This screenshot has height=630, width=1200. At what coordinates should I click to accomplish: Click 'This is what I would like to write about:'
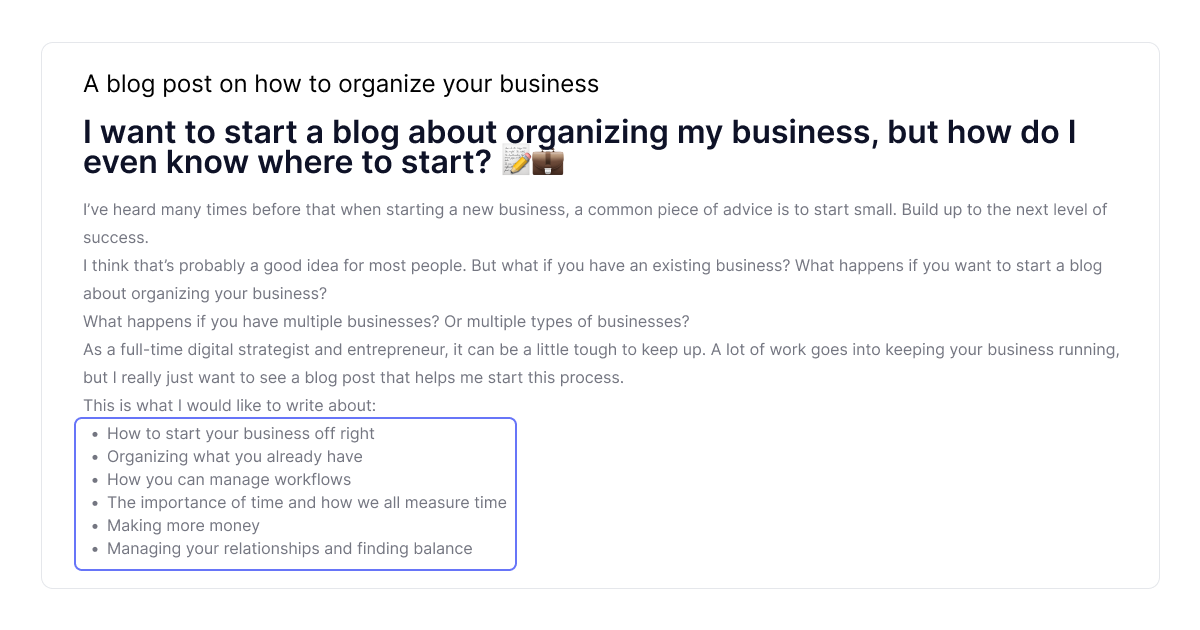pyautogui.click(x=229, y=406)
